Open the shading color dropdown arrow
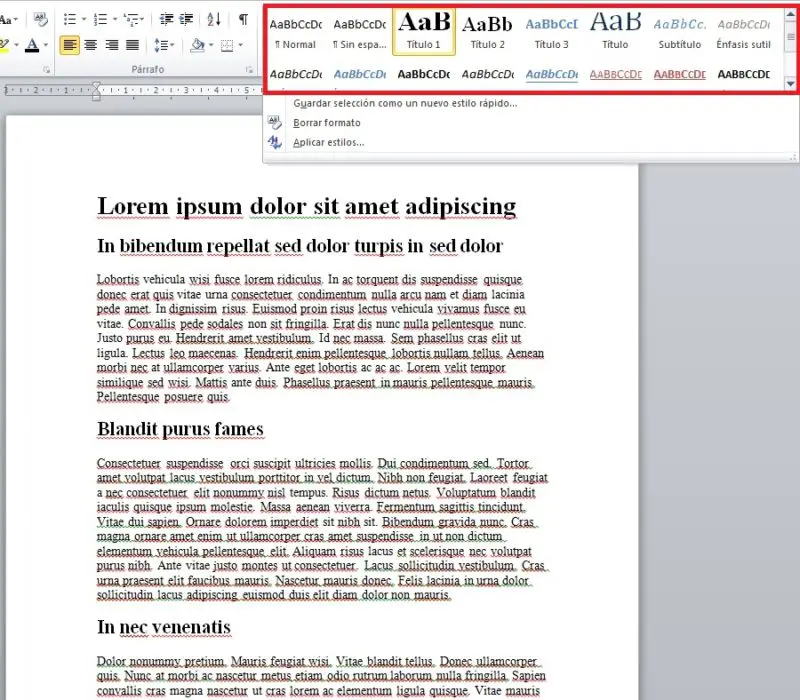Viewport: 800px width, 700px height. [x=211, y=45]
